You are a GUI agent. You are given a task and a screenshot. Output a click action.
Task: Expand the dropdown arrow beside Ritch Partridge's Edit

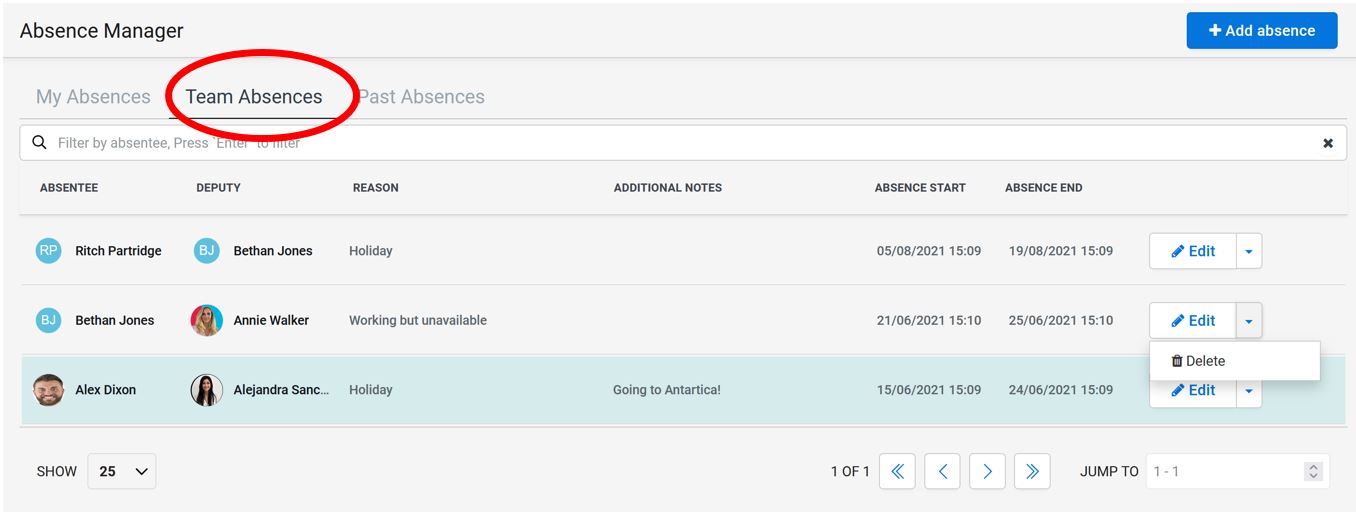pos(1249,251)
